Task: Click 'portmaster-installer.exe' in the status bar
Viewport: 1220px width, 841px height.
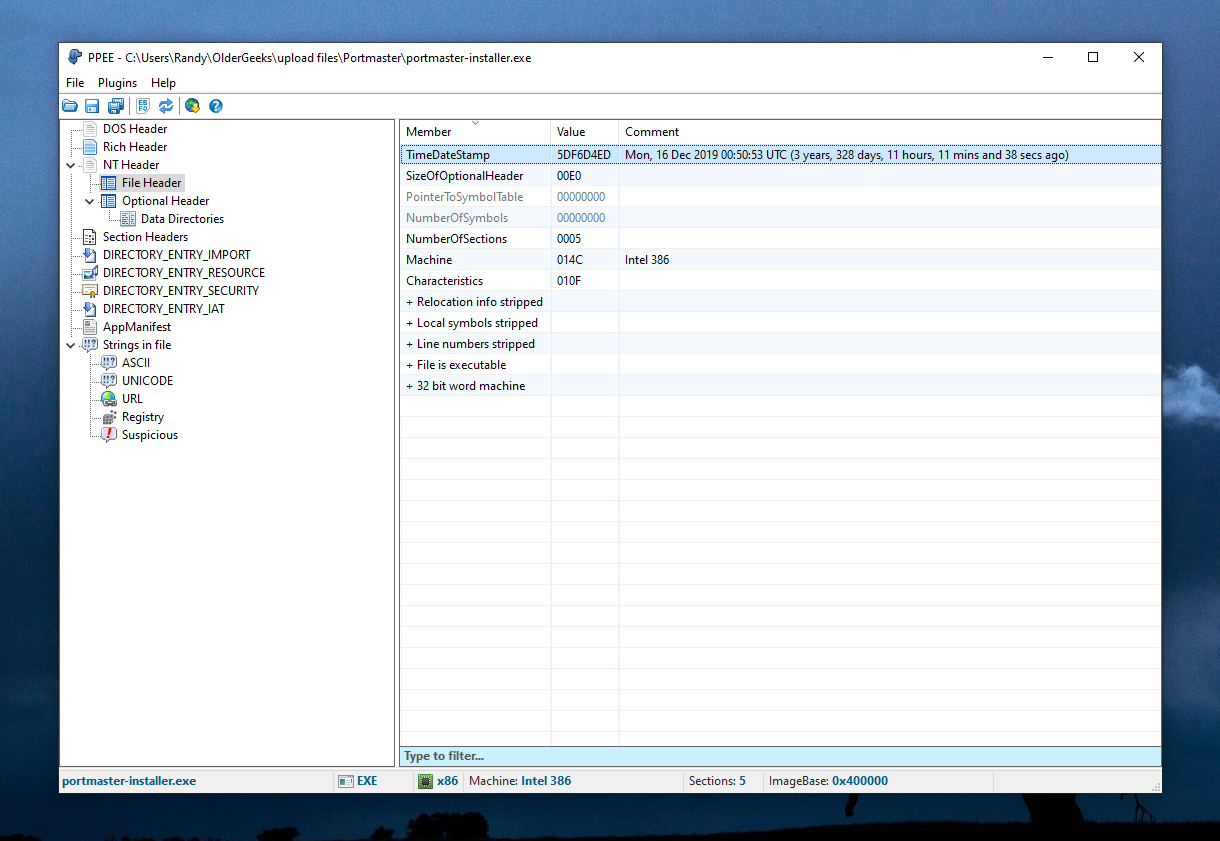Action: (x=129, y=781)
